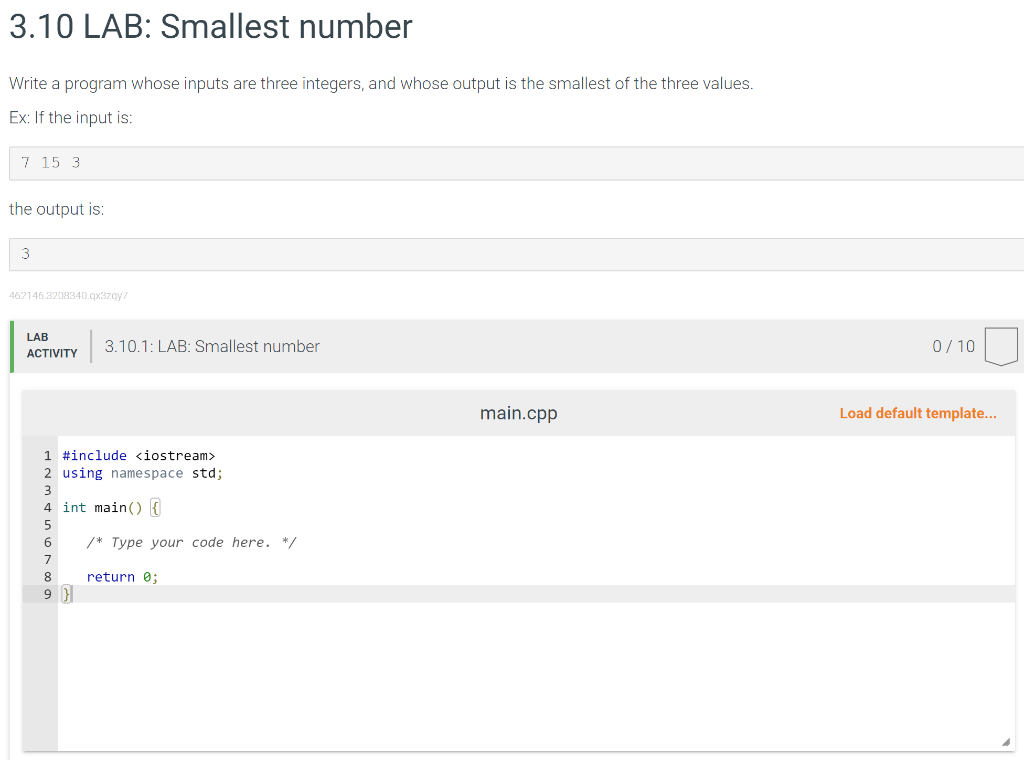Click the closing brace on line 9
The width and height of the screenshot is (1024, 760).
[x=66, y=593]
